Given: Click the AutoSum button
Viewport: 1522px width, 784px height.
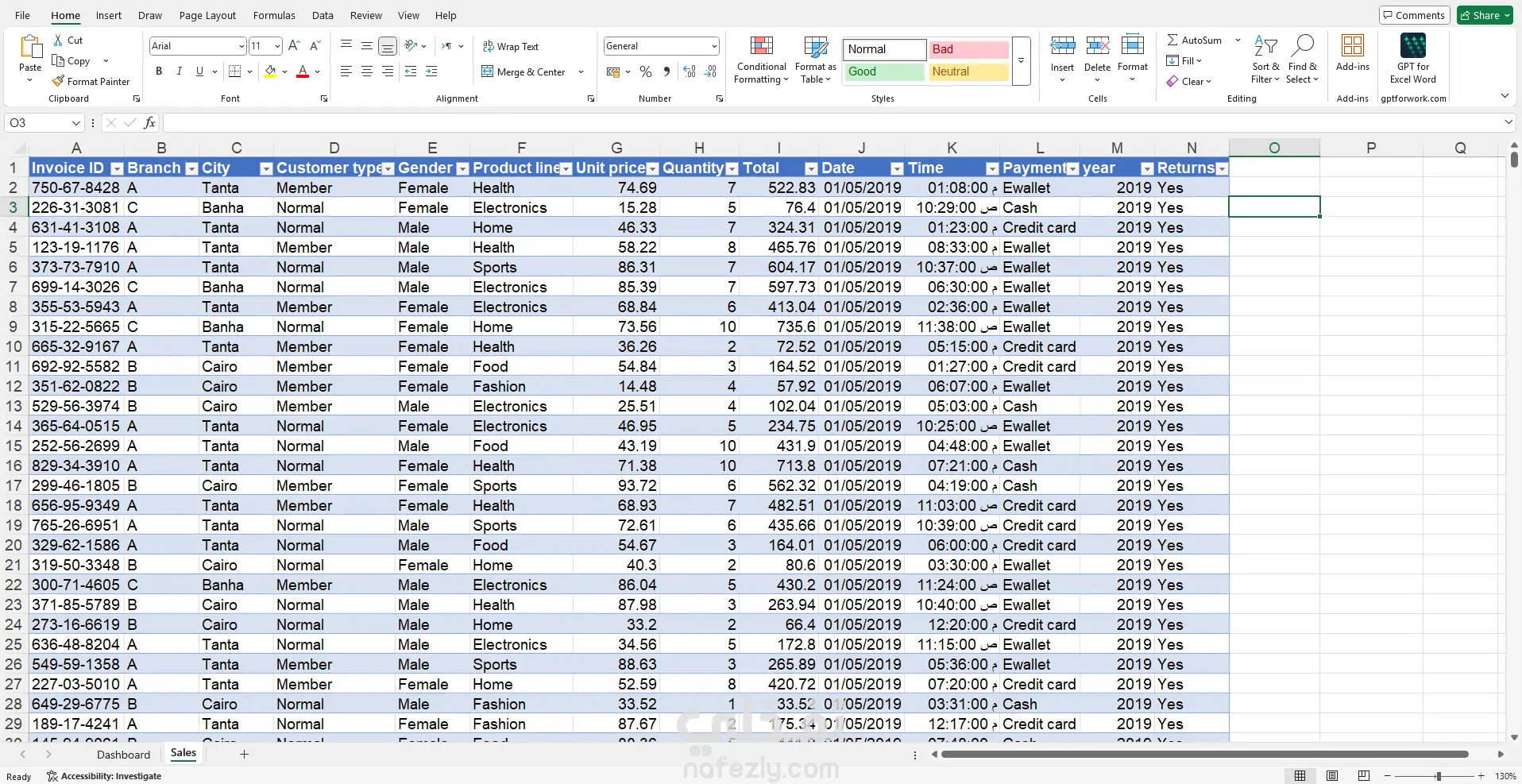Looking at the screenshot, I should coord(1195,40).
